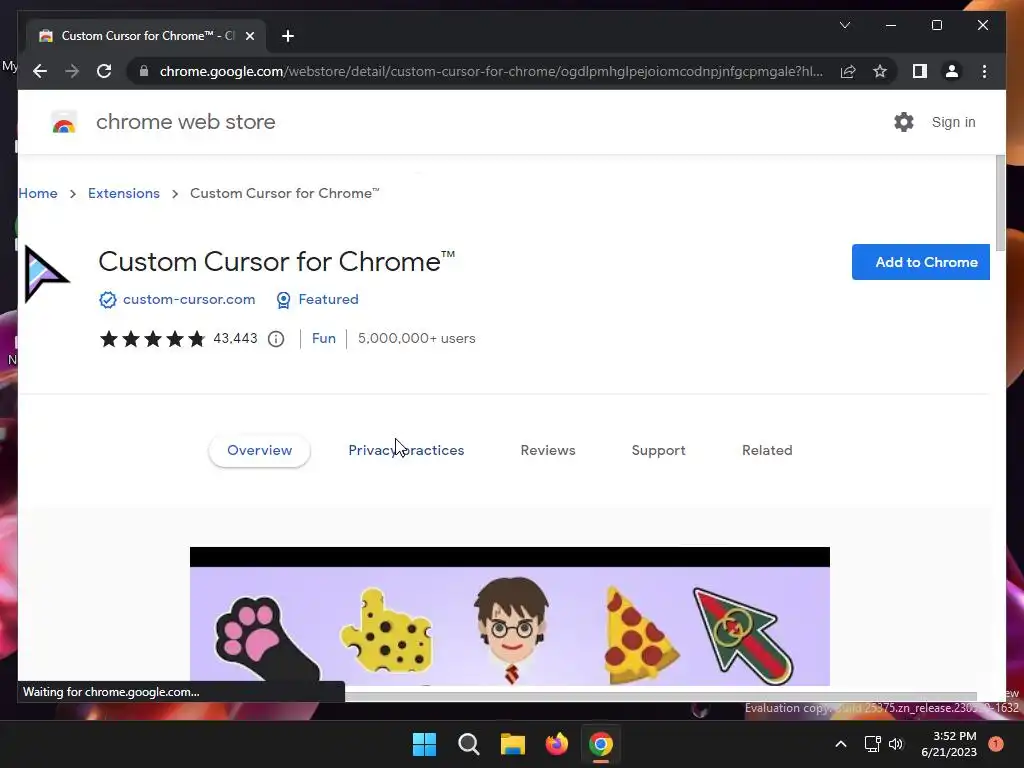
Task: Reload the page with the refresh icon
Action: pyautogui.click(x=104, y=71)
